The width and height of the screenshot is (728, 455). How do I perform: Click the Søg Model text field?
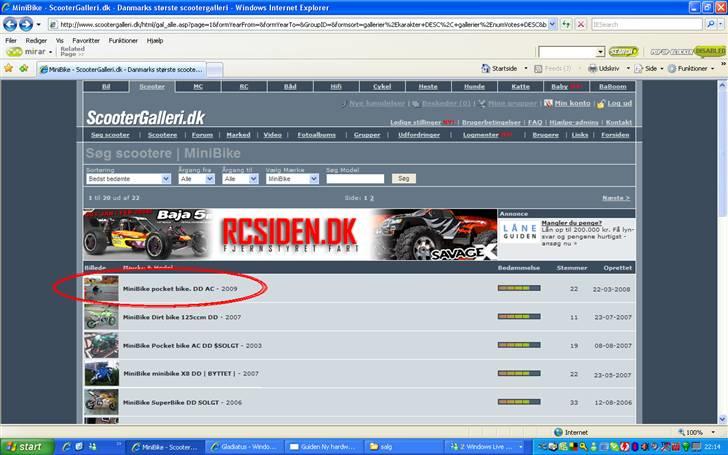(x=355, y=179)
